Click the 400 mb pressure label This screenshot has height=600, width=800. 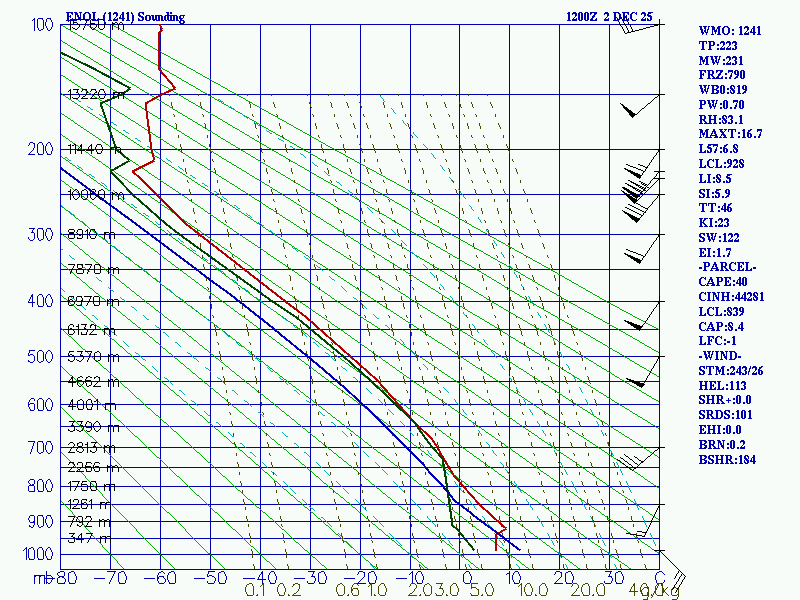40,301
